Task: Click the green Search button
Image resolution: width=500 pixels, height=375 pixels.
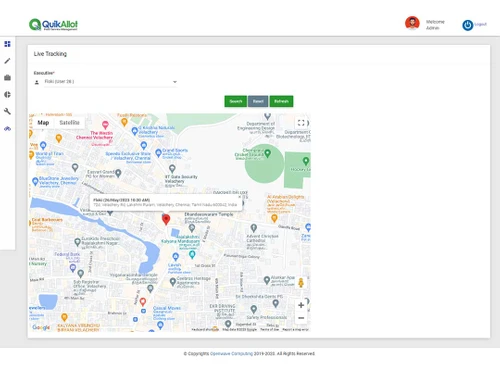Action: coord(236,101)
